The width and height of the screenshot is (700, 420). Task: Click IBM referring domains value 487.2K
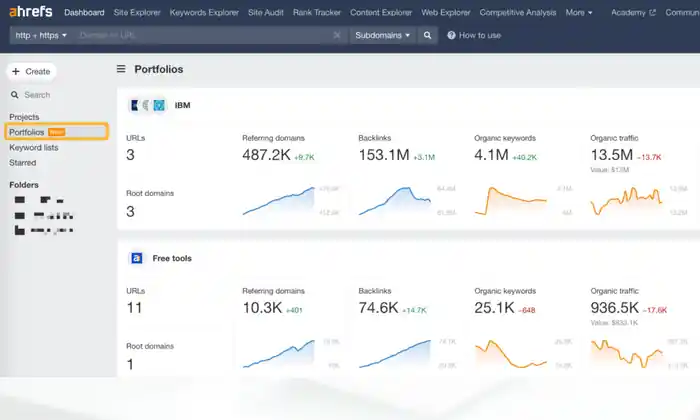(267, 155)
